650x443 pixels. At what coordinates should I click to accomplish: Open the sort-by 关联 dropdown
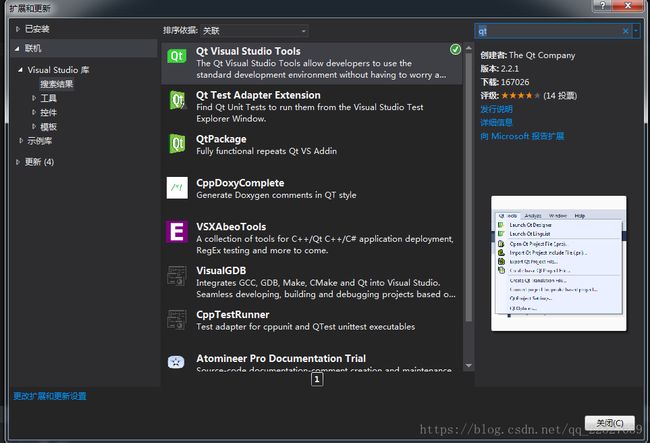pyautogui.click(x=255, y=31)
